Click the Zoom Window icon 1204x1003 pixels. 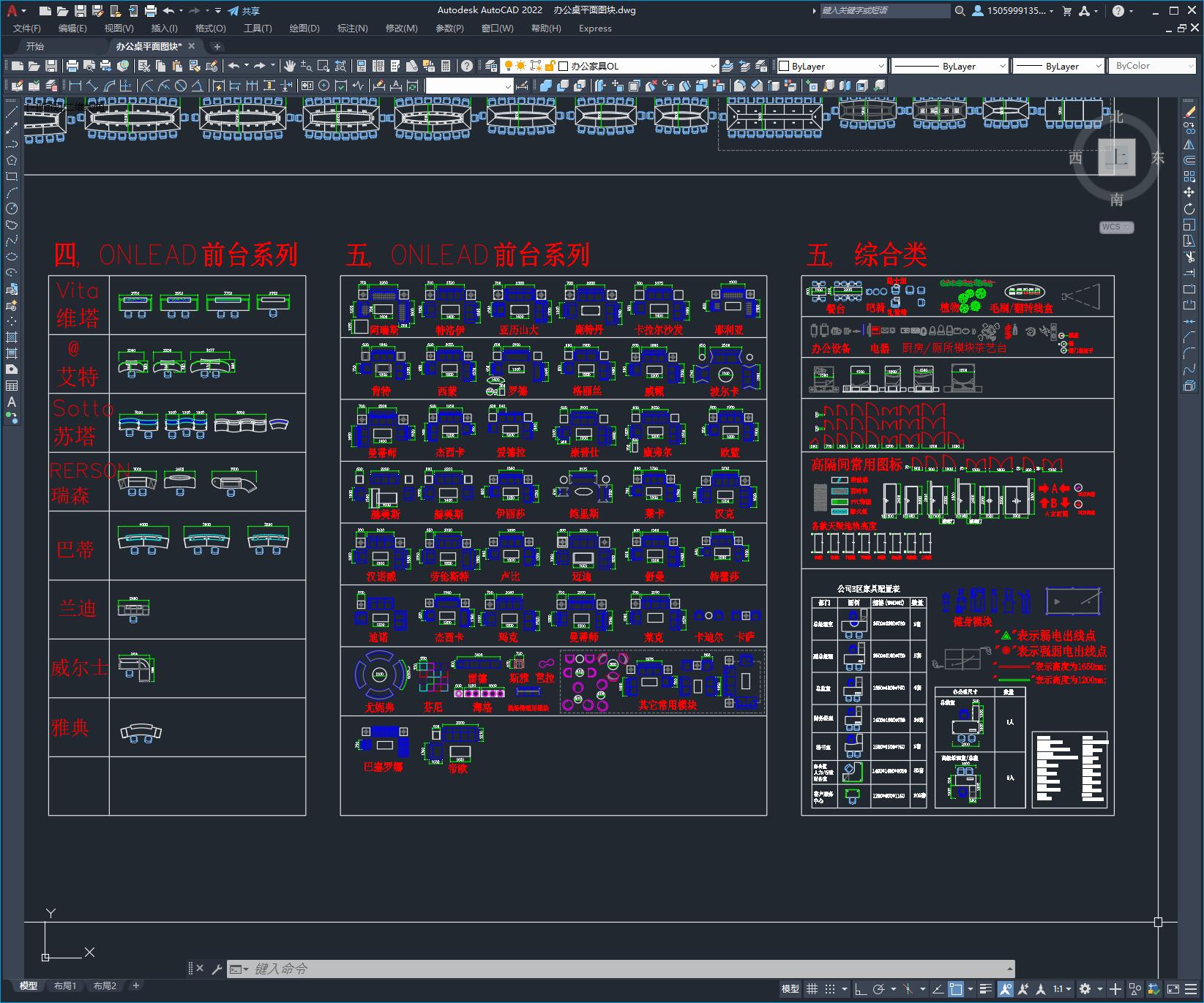click(x=323, y=66)
